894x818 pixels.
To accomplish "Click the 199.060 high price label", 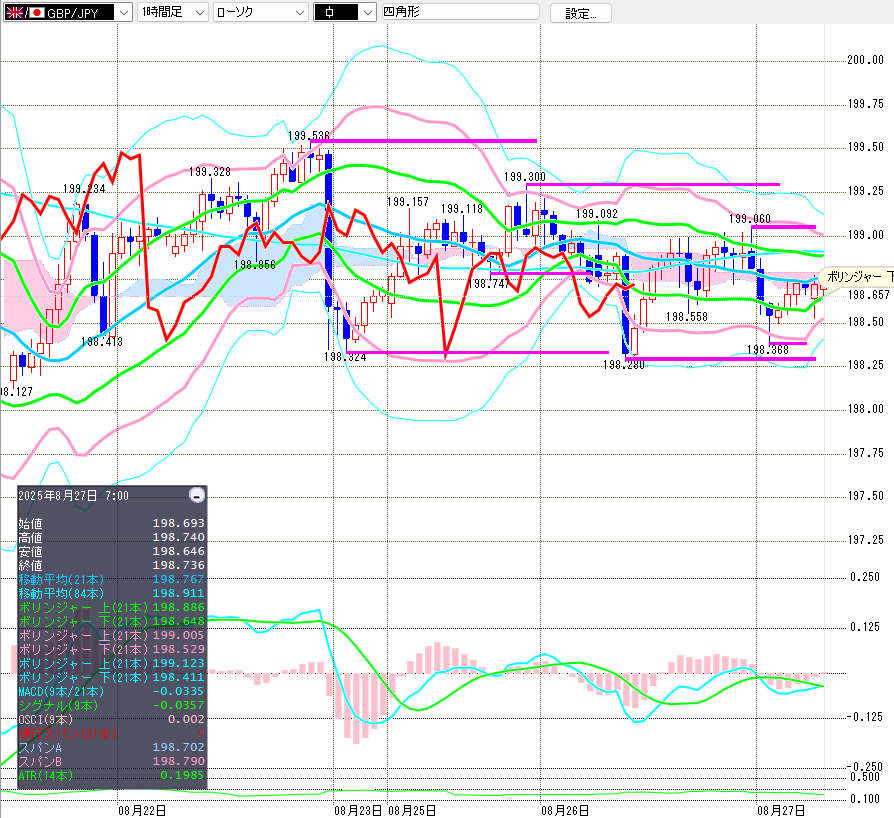I will click(750, 219).
